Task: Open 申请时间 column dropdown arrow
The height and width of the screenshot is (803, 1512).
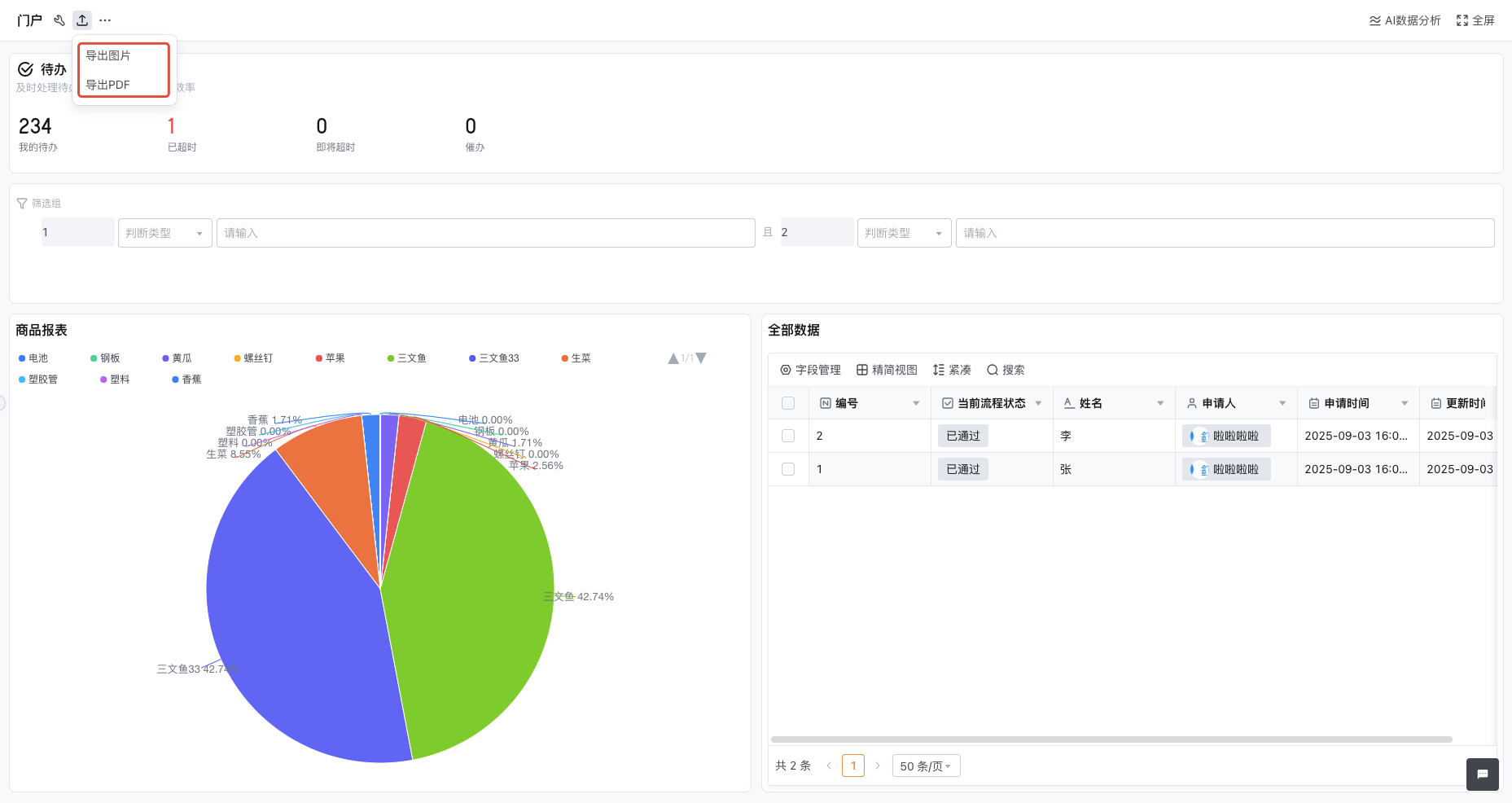Action: [x=1405, y=403]
